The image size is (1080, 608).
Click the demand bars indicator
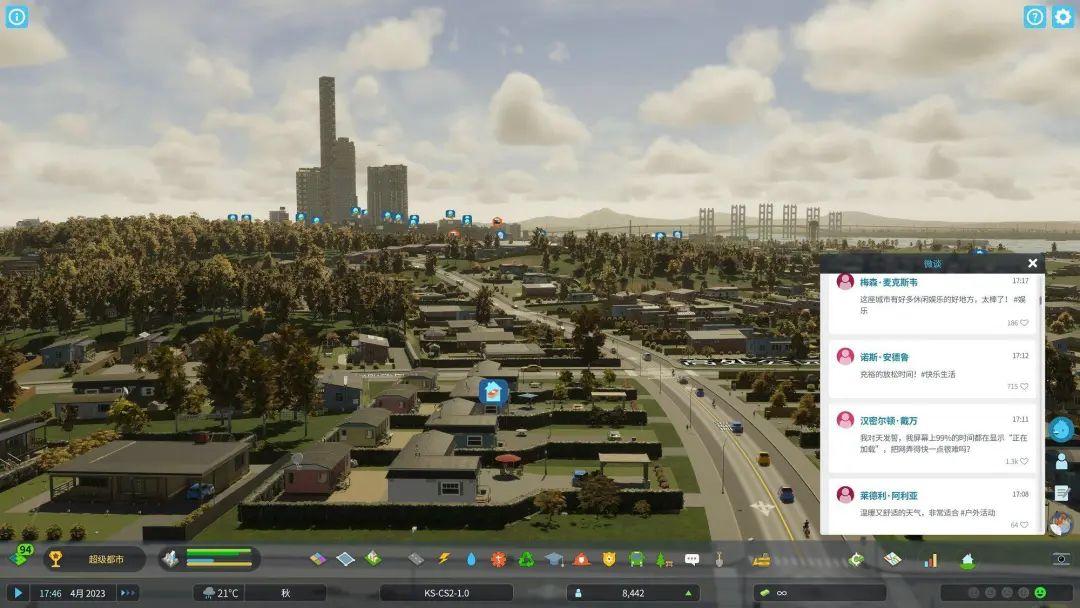[209, 558]
